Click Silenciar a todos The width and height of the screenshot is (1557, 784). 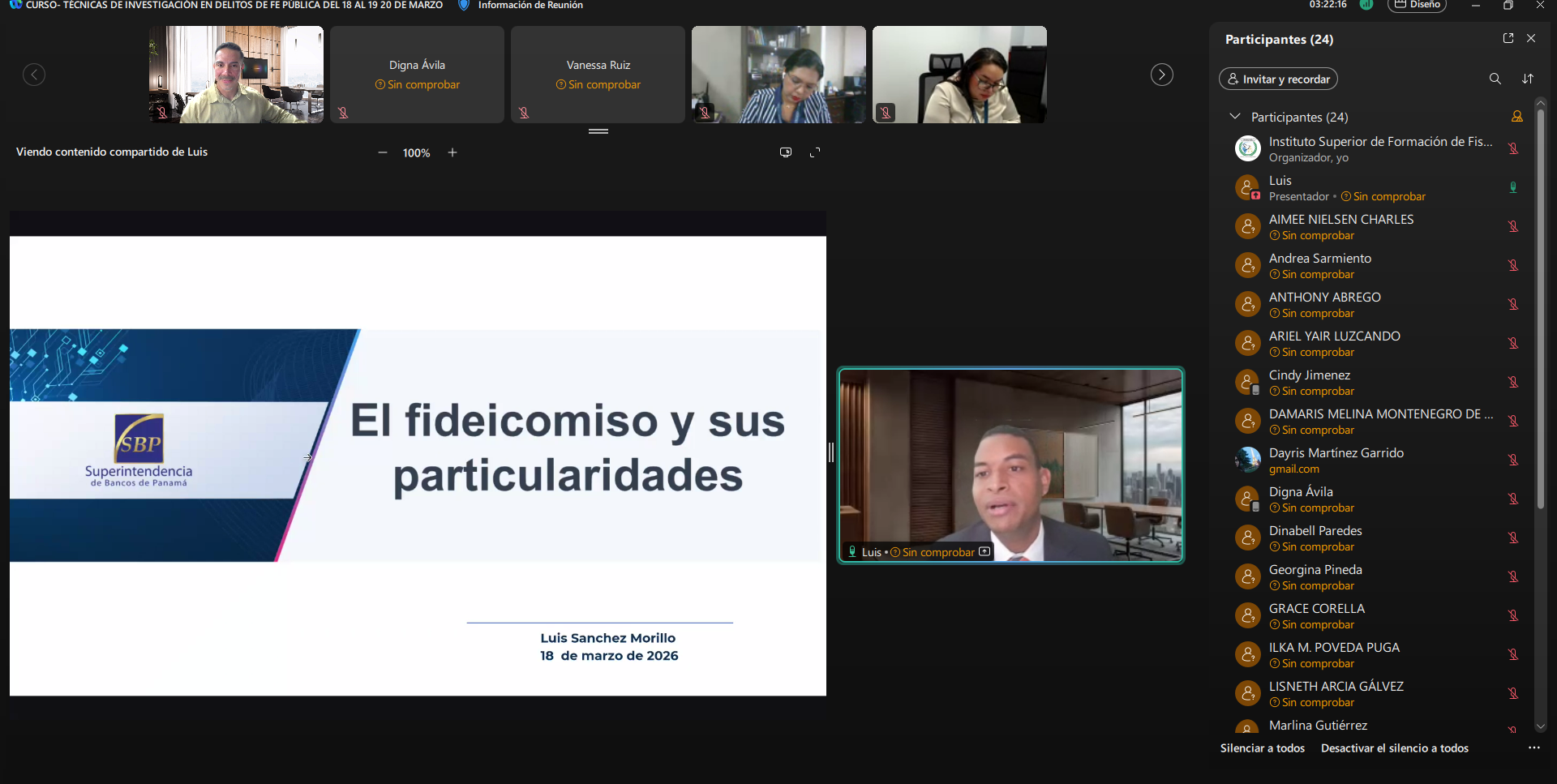point(1262,748)
